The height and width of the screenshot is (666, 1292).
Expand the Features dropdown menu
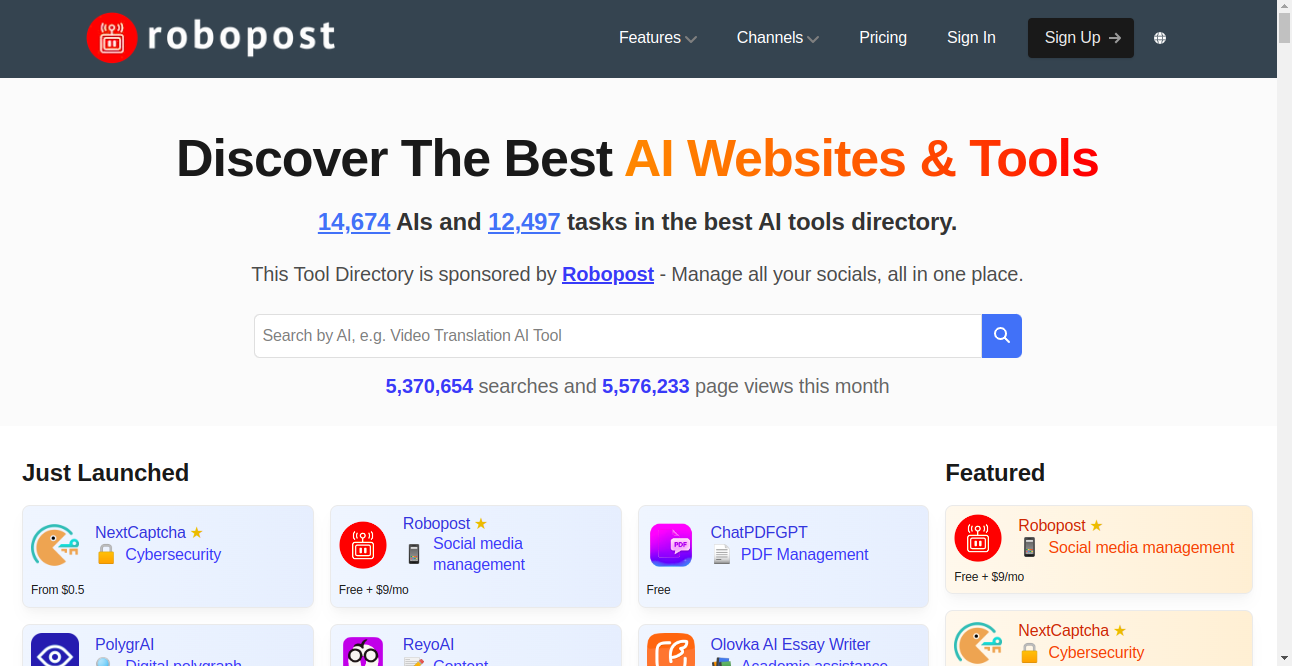(x=657, y=38)
